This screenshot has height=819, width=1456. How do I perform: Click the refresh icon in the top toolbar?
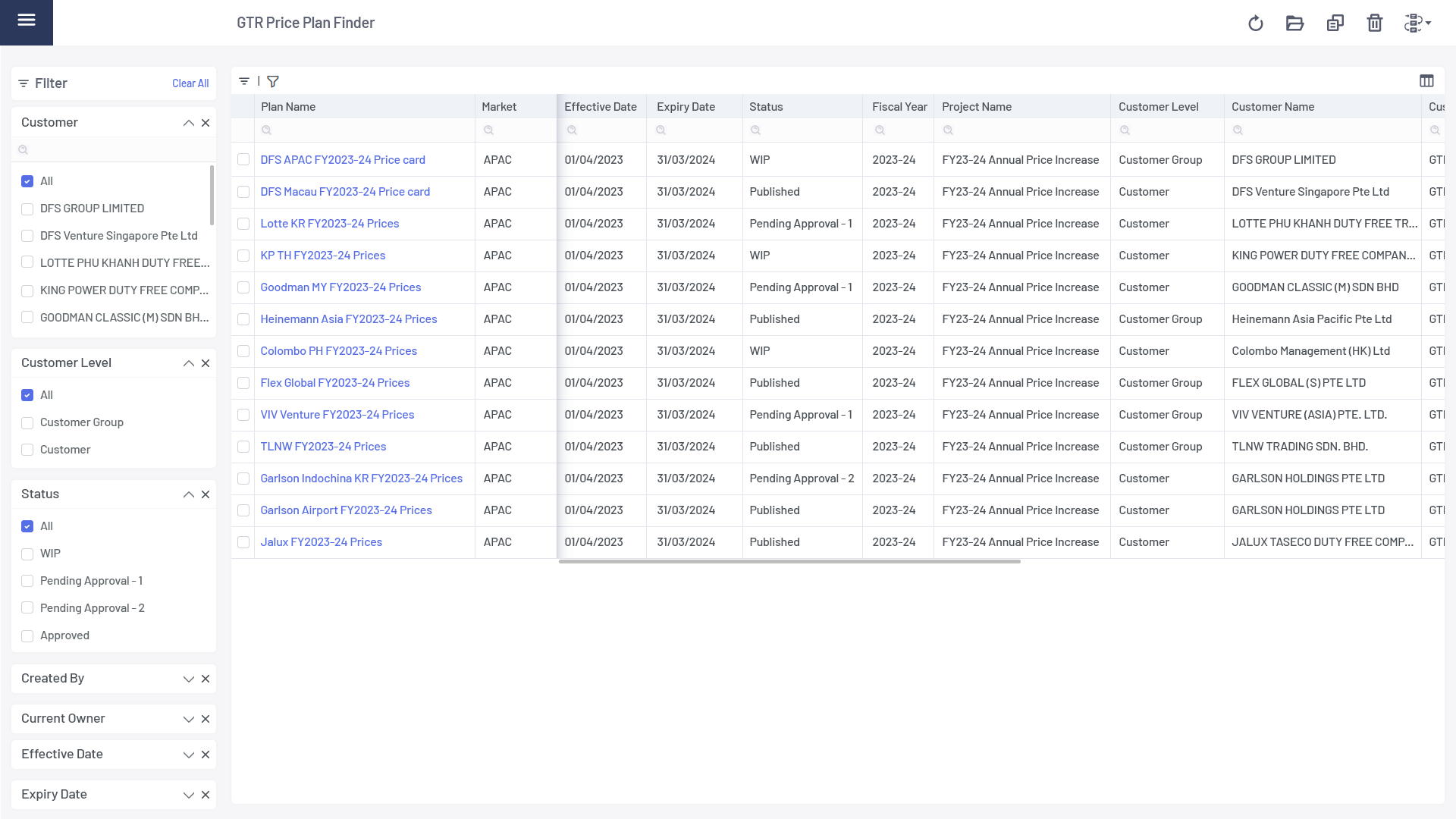(1256, 24)
